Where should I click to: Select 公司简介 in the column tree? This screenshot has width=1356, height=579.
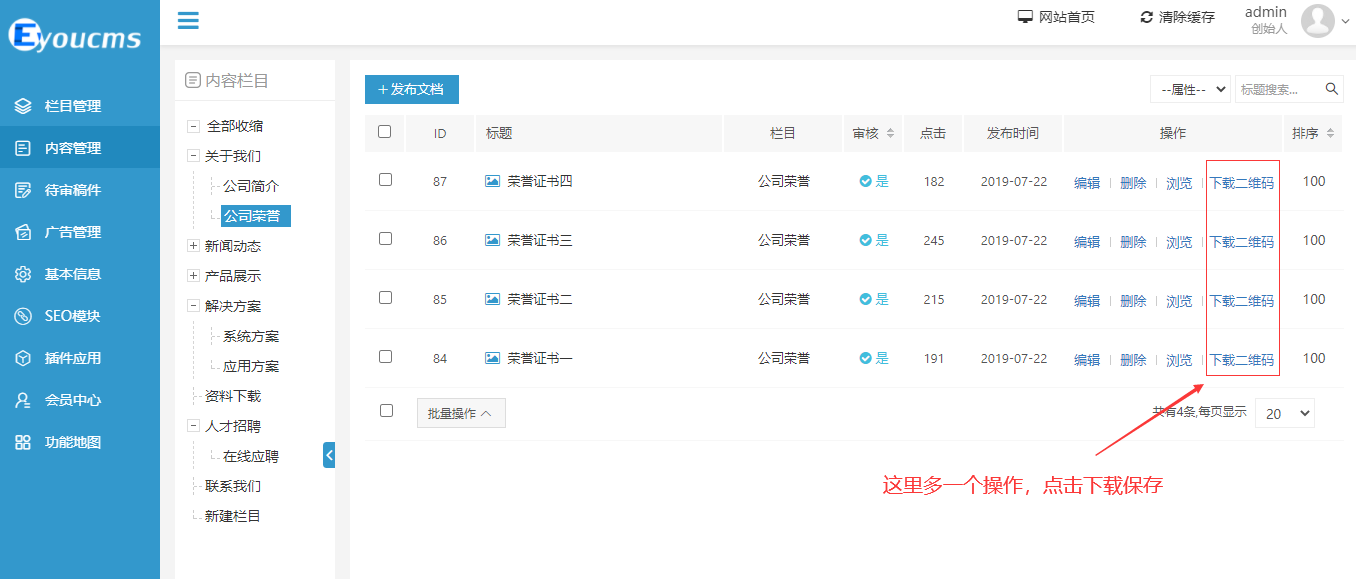(x=251, y=186)
